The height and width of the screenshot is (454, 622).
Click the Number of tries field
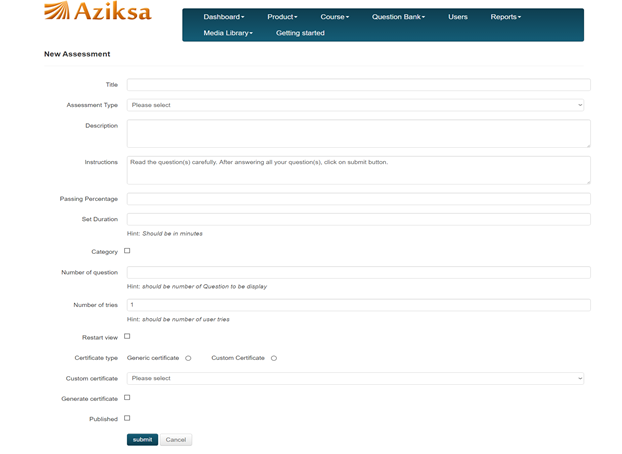point(359,305)
